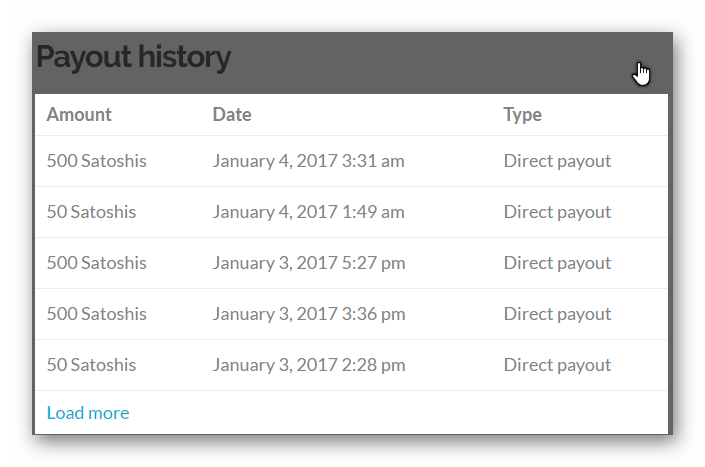Click Direct payout in the 2:28 pm row
This screenshot has width=705, height=467.
pos(557,365)
